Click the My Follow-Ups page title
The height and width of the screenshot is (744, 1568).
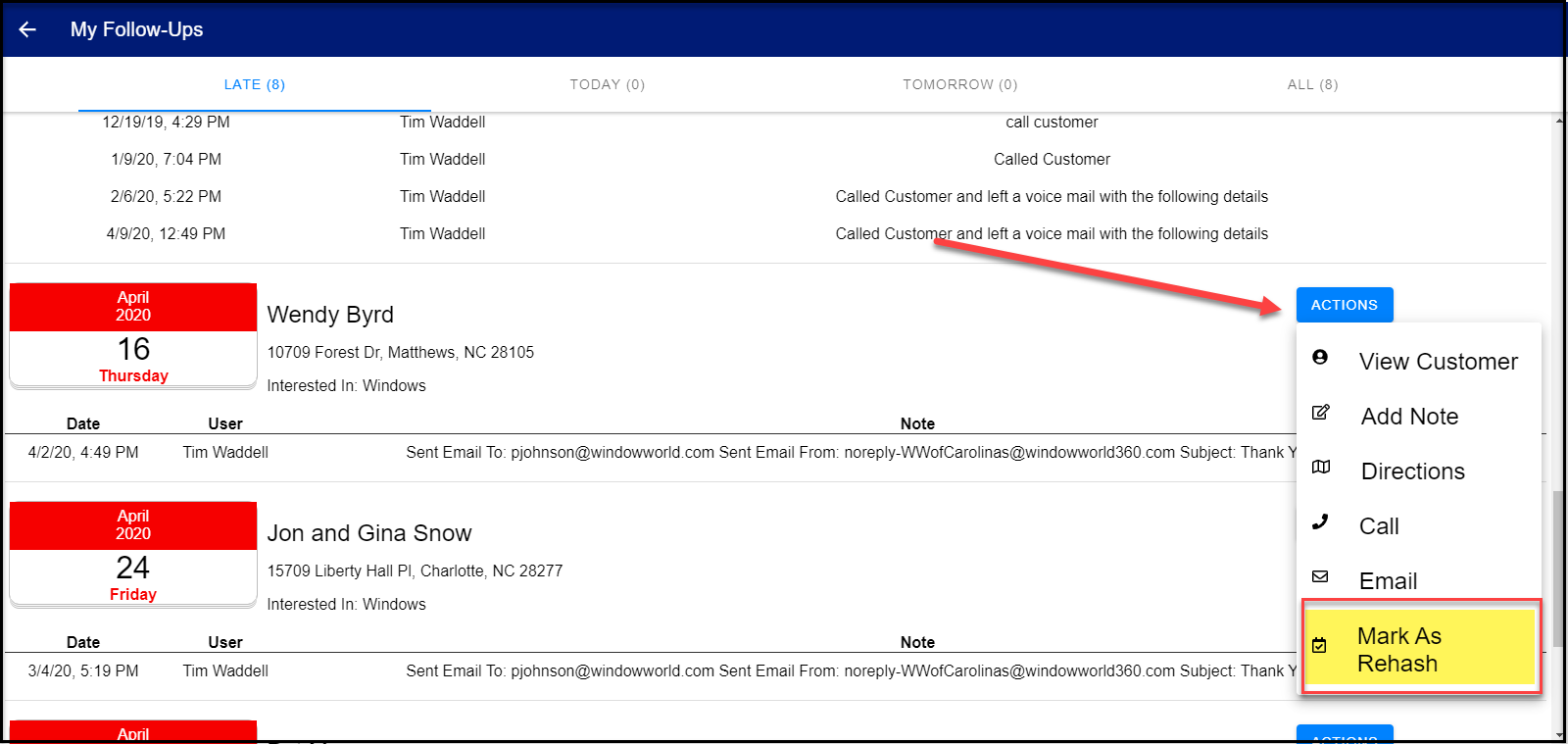coord(137,29)
